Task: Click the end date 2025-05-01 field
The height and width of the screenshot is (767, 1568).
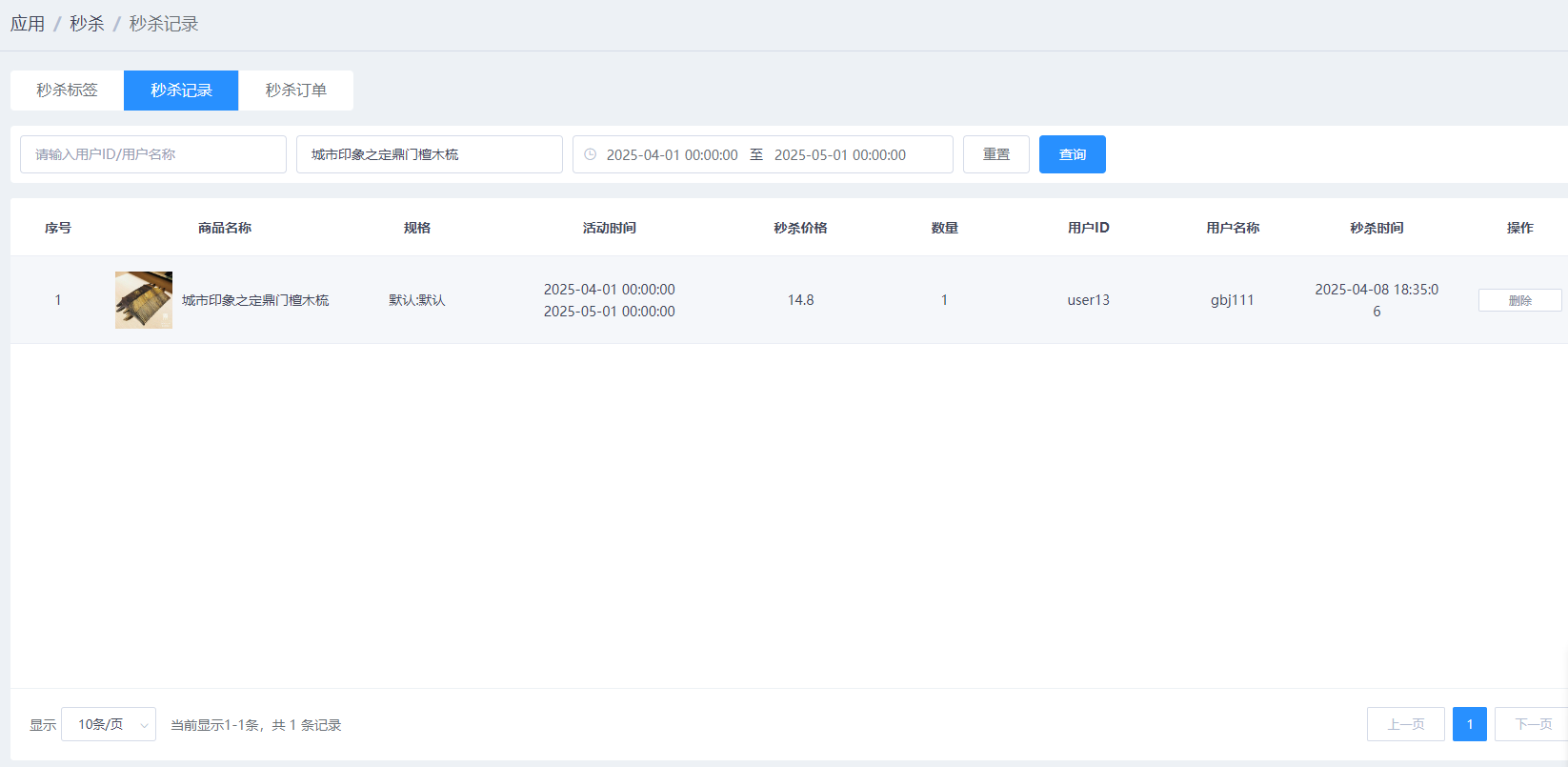Action: click(x=839, y=154)
